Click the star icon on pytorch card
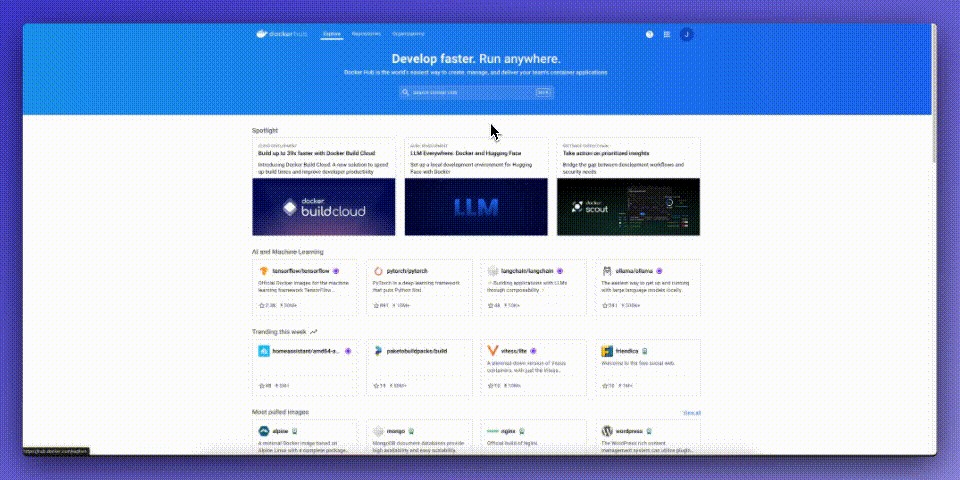Viewport: 960px width, 480px height. point(376,305)
